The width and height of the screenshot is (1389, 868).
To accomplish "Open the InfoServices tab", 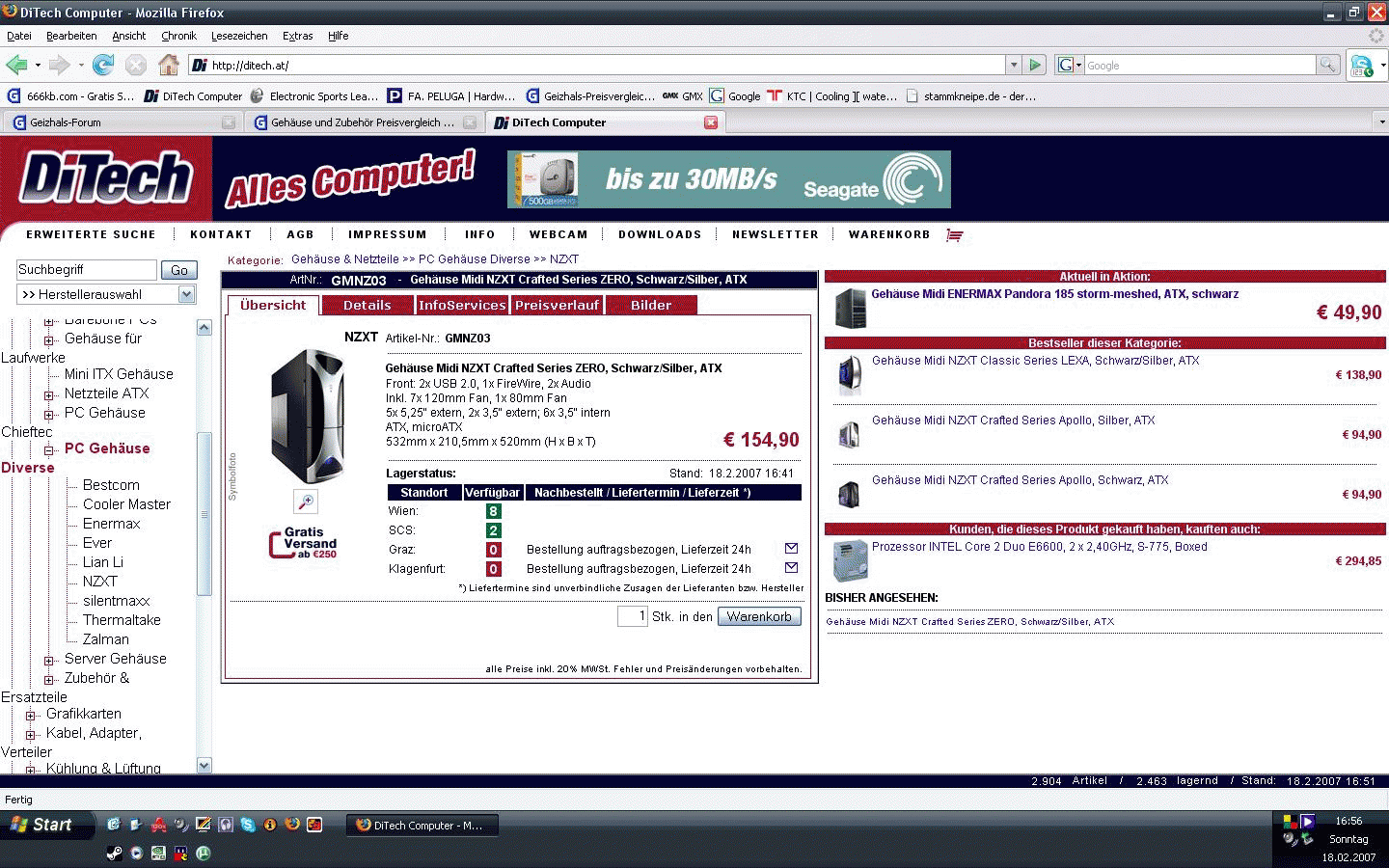I will click(462, 305).
